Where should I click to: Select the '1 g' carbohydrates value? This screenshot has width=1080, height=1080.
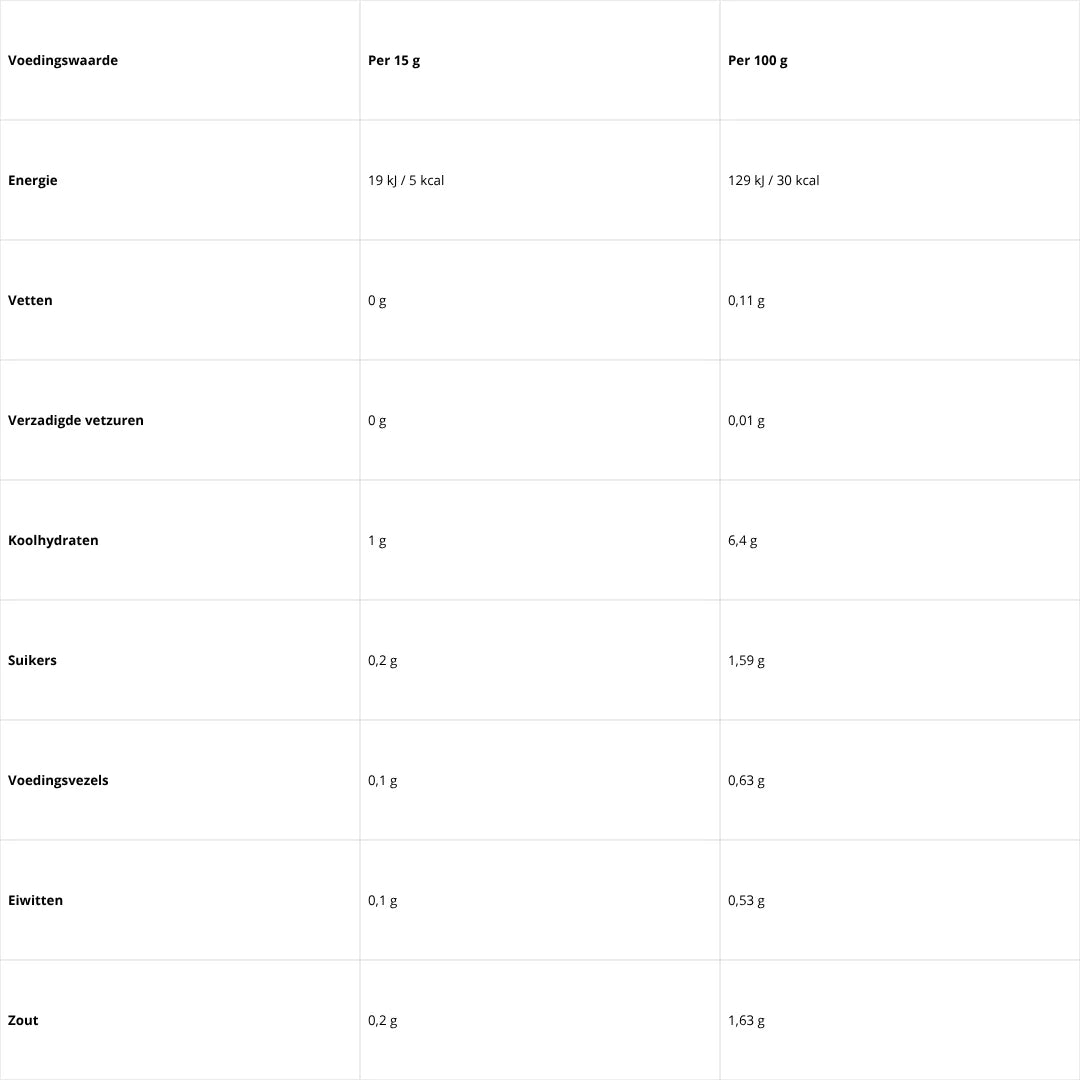[x=377, y=540]
